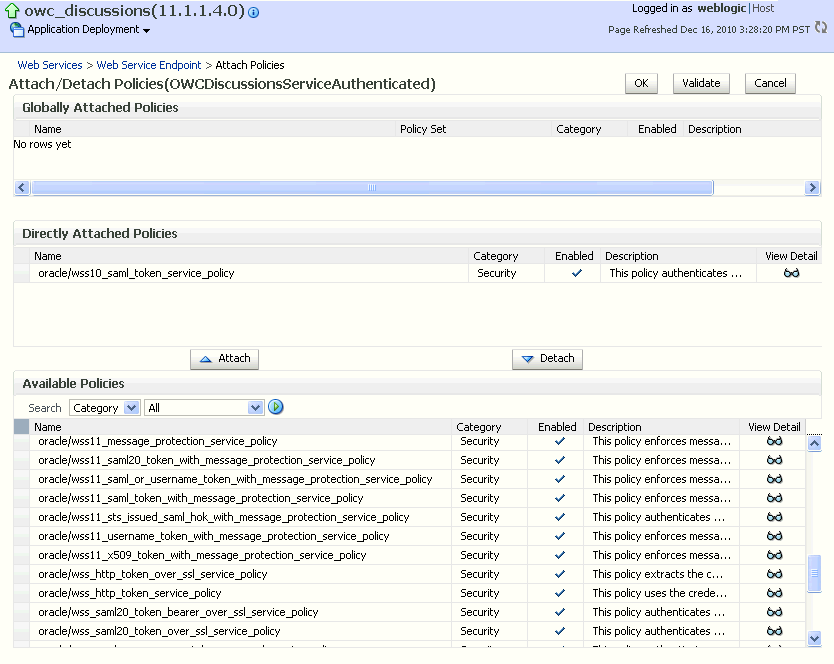Image resolution: width=834 pixels, height=664 pixels.
Task: Expand the Category search field dropdown
Action: [x=131, y=408]
